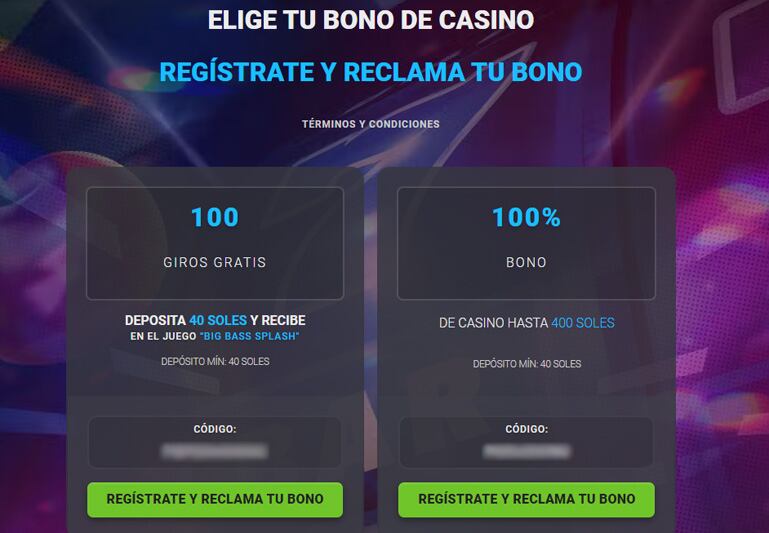Select the 100% Bono offer box

coord(526,243)
